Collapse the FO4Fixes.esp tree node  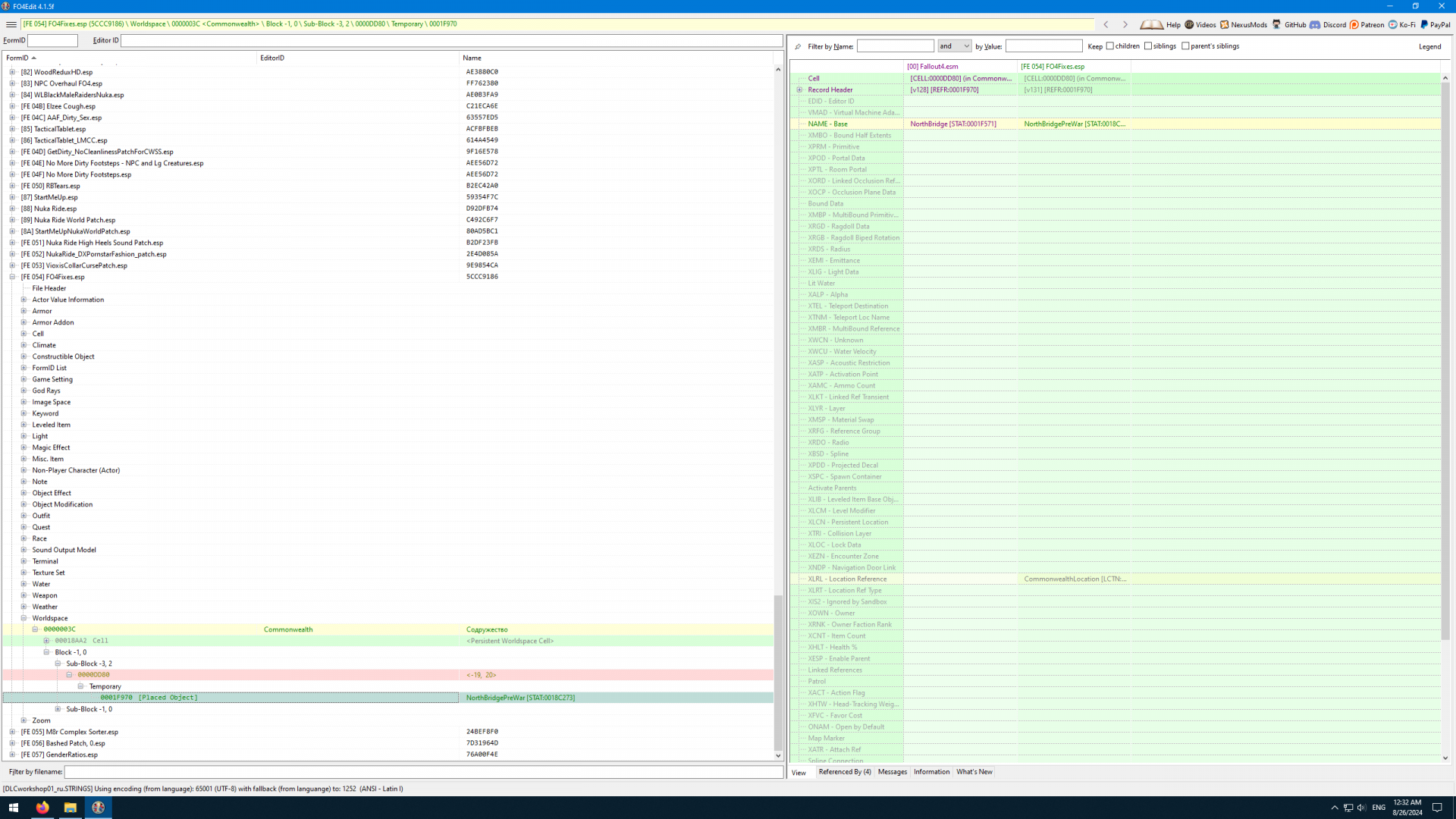(12, 277)
